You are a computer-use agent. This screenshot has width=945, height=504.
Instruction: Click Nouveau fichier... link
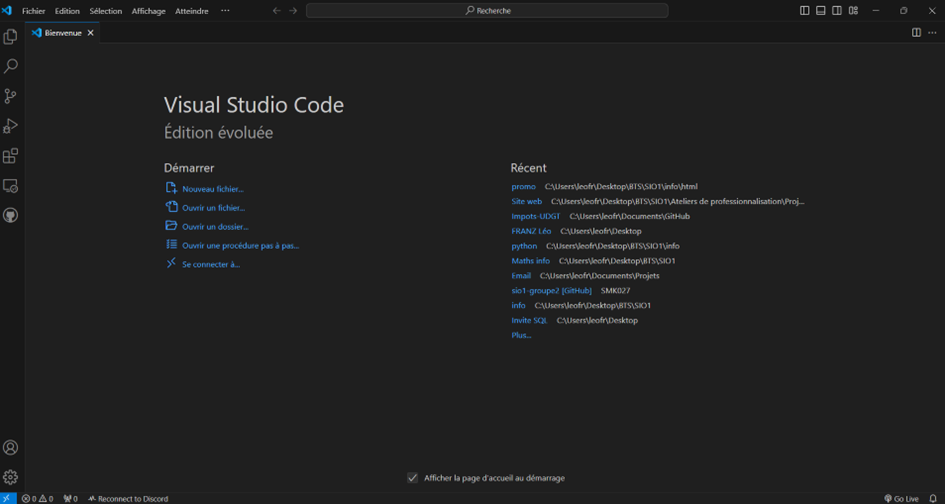pos(213,189)
